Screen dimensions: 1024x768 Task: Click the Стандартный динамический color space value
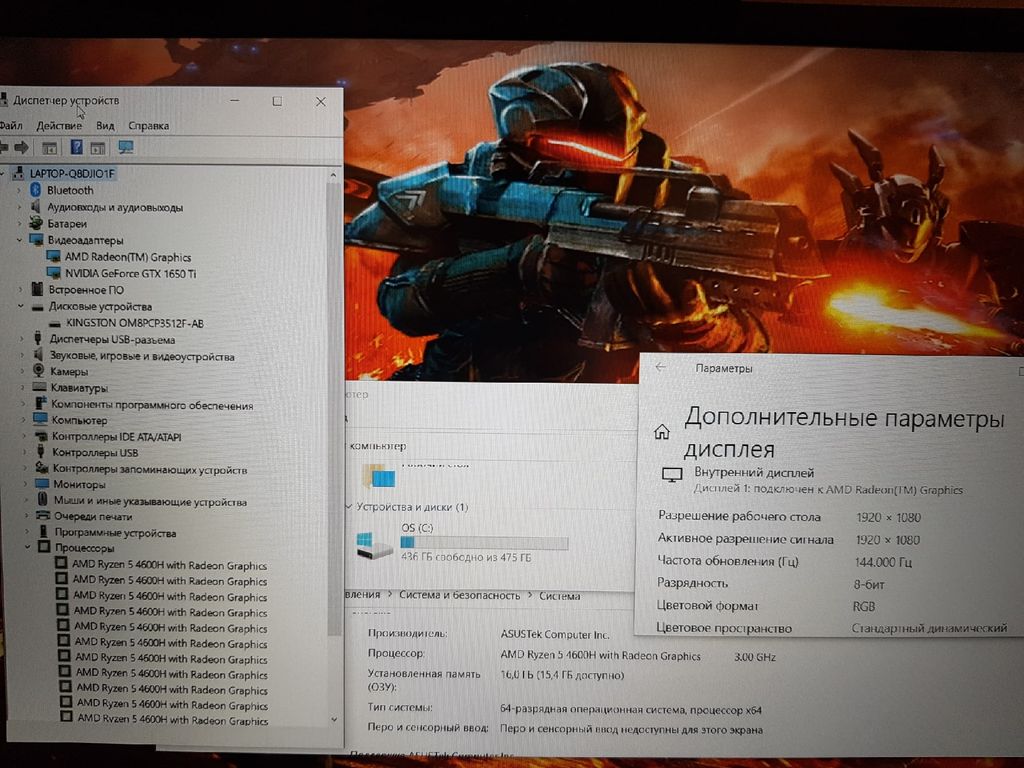click(929, 628)
